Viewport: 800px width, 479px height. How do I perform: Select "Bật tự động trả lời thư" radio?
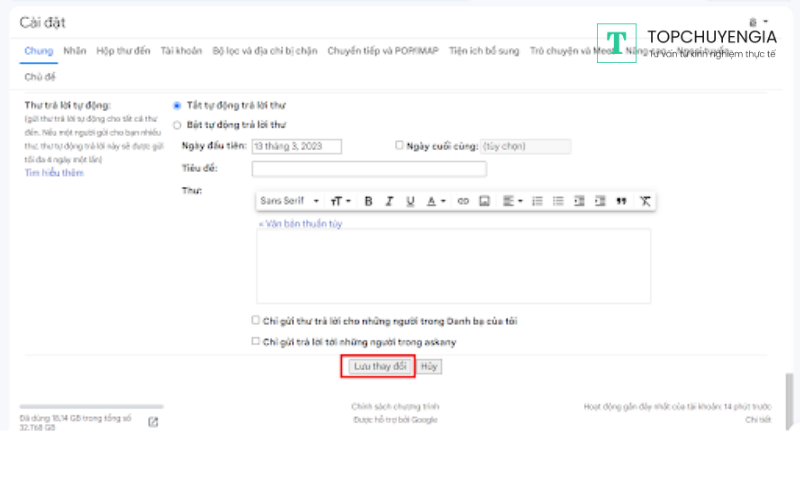tap(177, 125)
